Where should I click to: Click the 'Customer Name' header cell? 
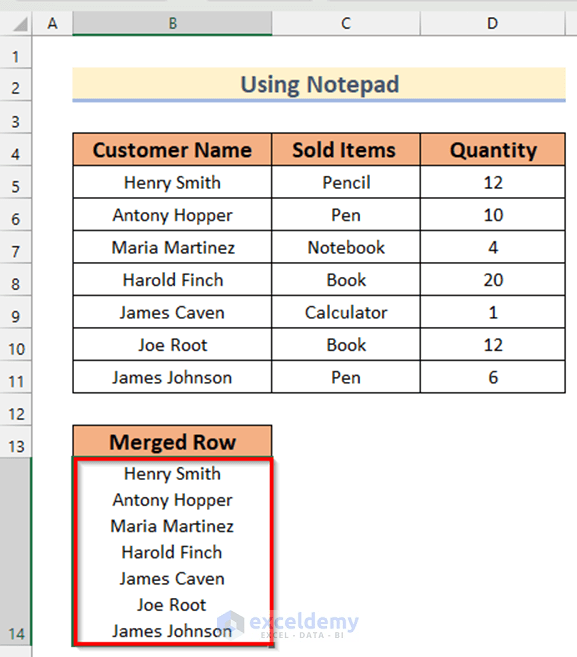click(172, 150)
